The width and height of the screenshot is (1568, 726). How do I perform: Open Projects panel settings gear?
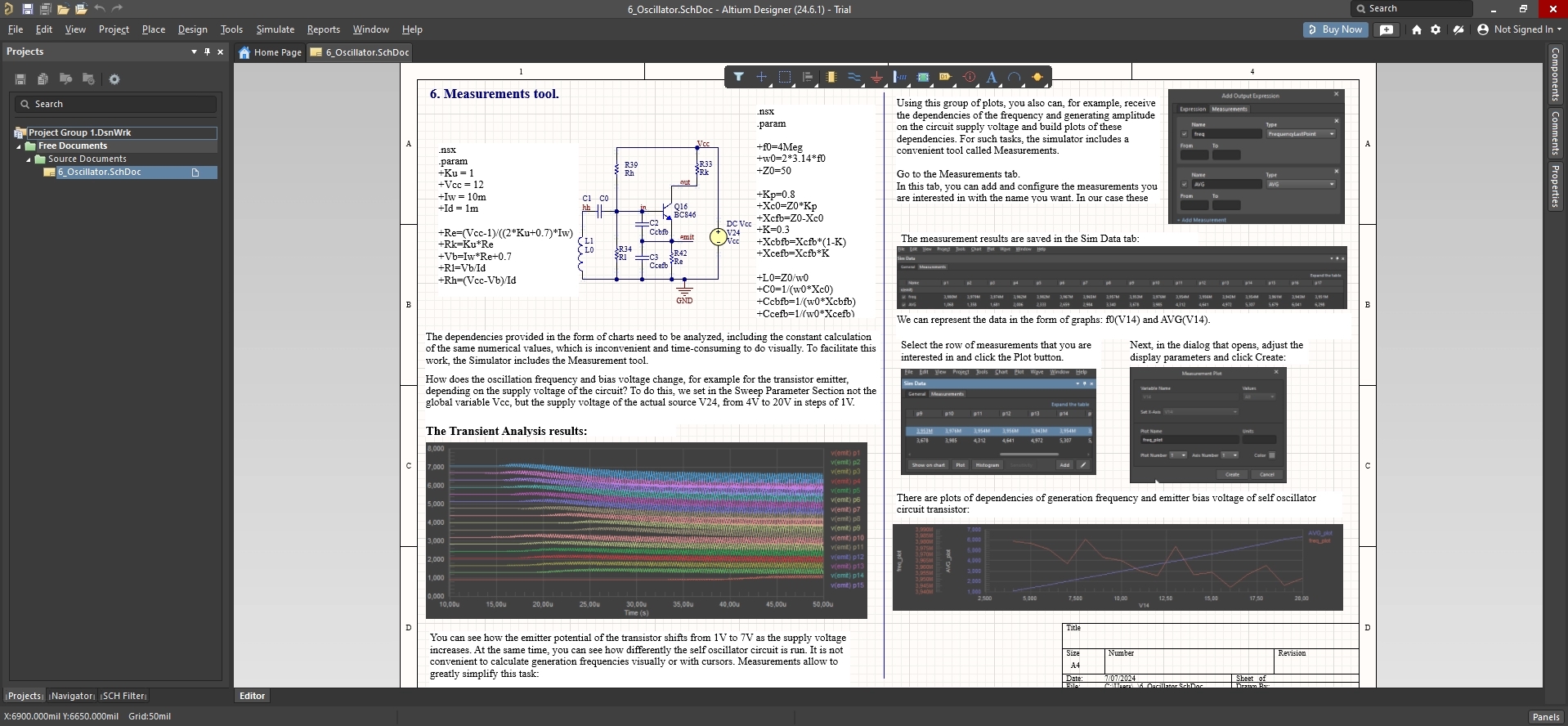(x=114, y=79)
